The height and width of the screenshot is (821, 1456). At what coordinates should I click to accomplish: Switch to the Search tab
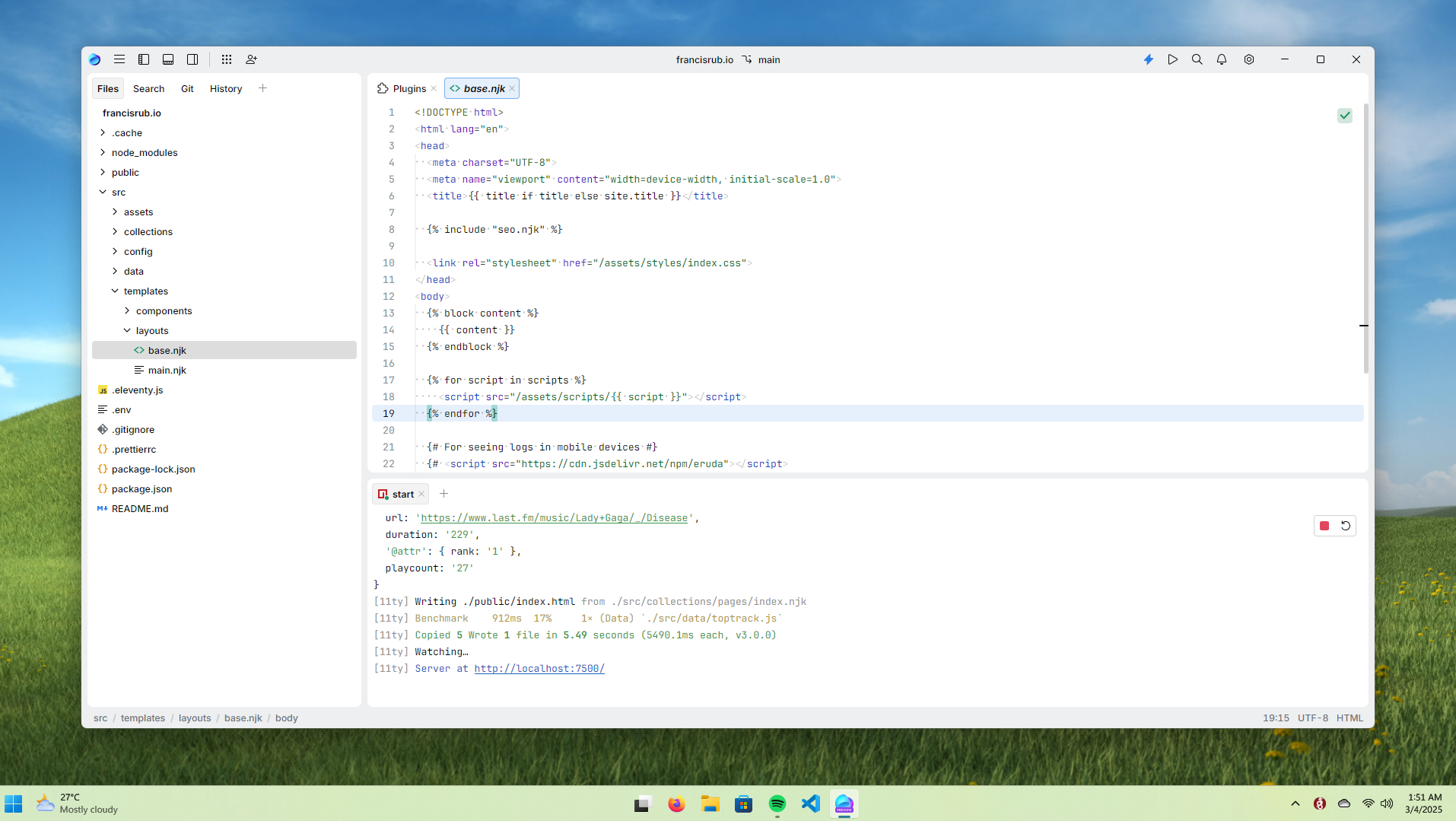point(148,89)
